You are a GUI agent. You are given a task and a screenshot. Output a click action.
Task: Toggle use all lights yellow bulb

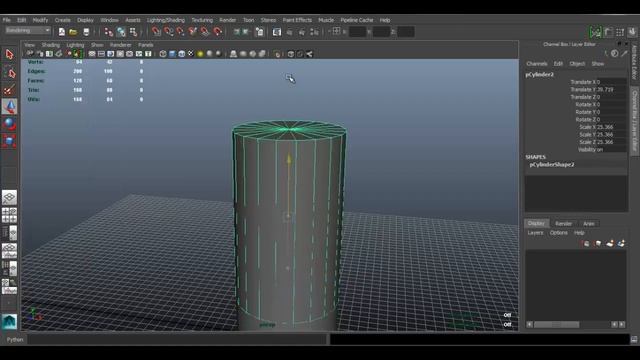tap(200, 54)
